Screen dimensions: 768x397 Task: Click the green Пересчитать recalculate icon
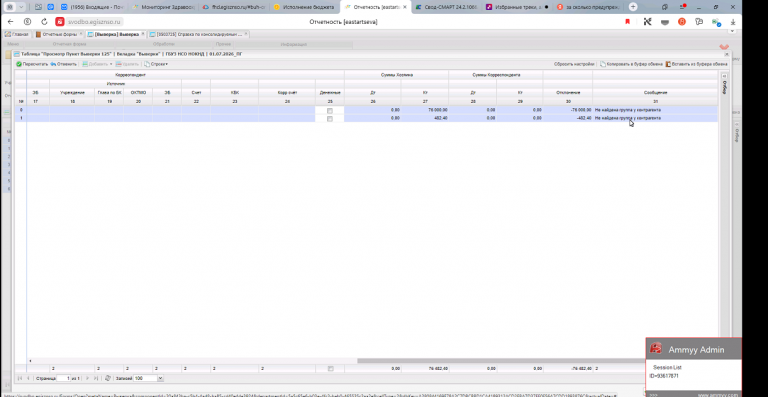pyautogui.click(x=19, y=64)
